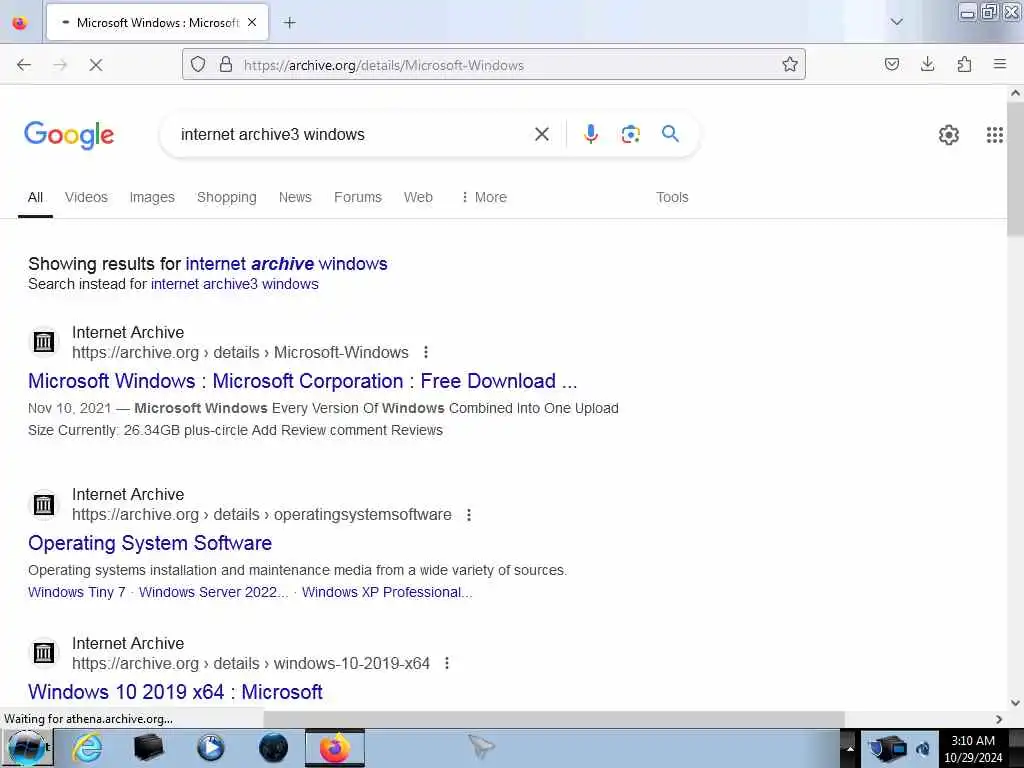
Task: Open options for operatingsystemsoftware result
Action: [x=468, y=515]
